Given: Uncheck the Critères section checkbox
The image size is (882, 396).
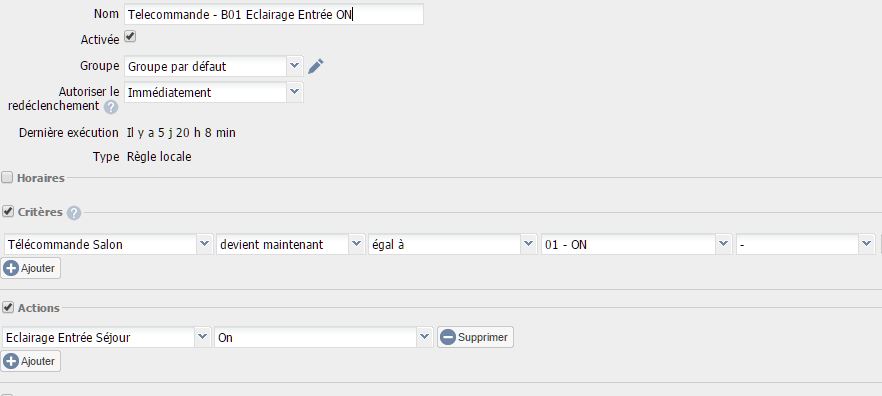Looking at the screenshot, I should point(8,212).
